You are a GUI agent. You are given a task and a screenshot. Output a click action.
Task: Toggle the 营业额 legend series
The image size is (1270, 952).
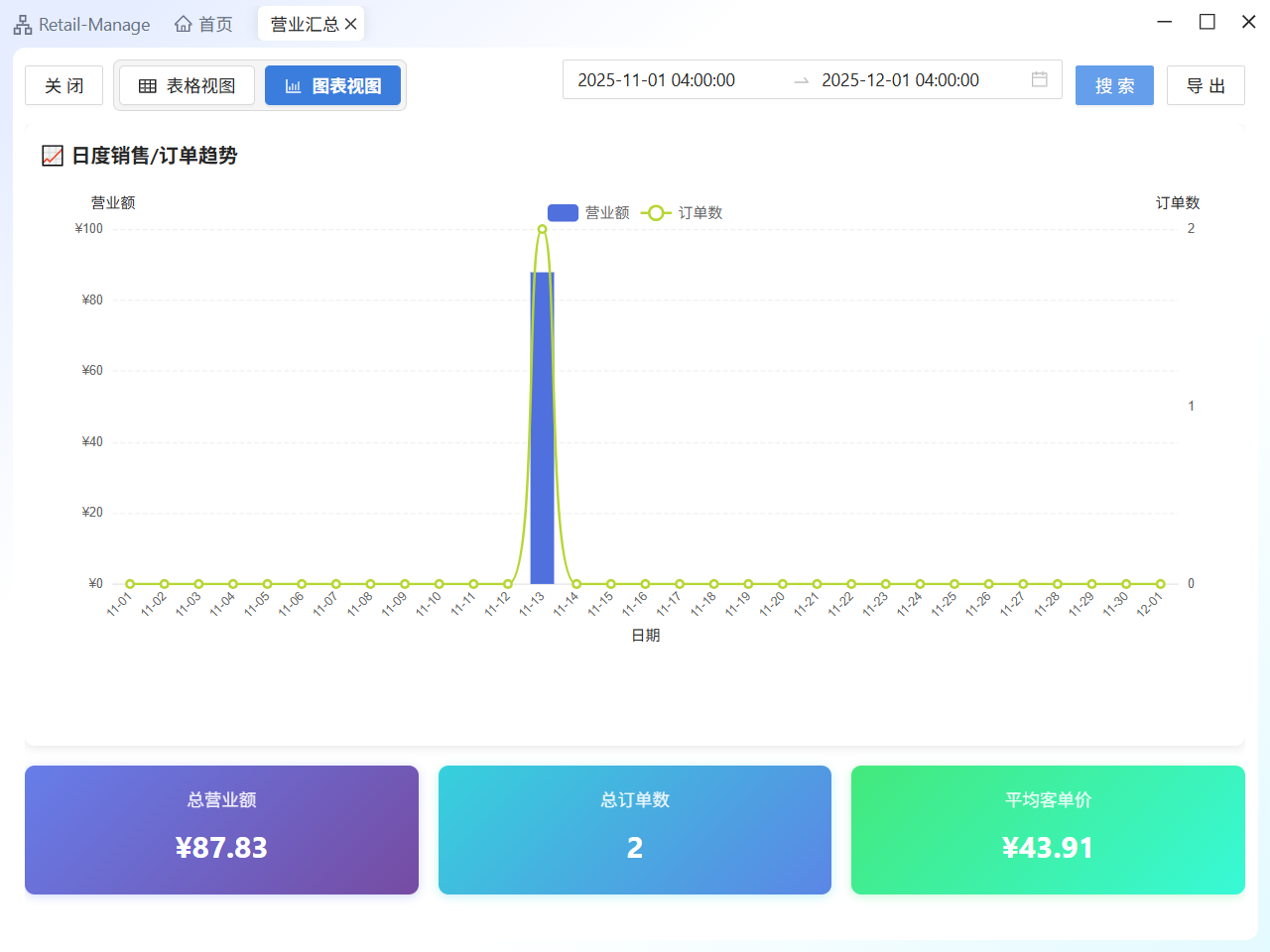[589, 213]
